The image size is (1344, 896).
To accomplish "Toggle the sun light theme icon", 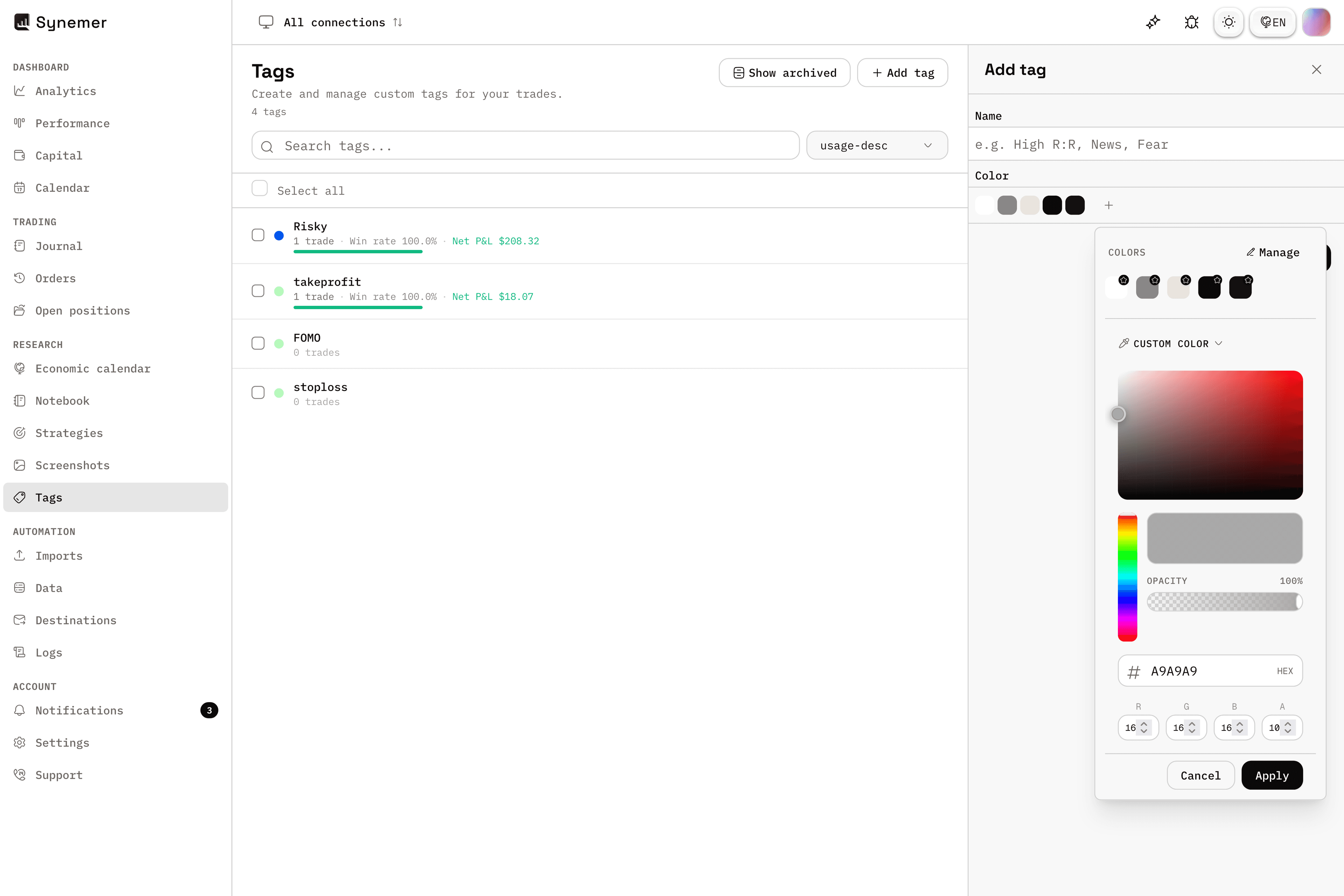I will 1228,22.
